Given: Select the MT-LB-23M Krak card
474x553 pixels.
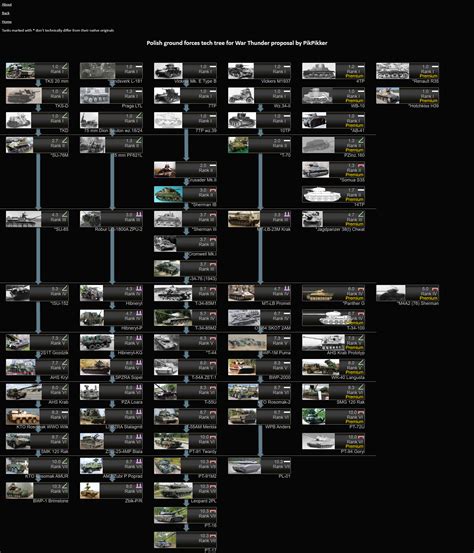Looking at the screenshot, I should coord(259,219).
